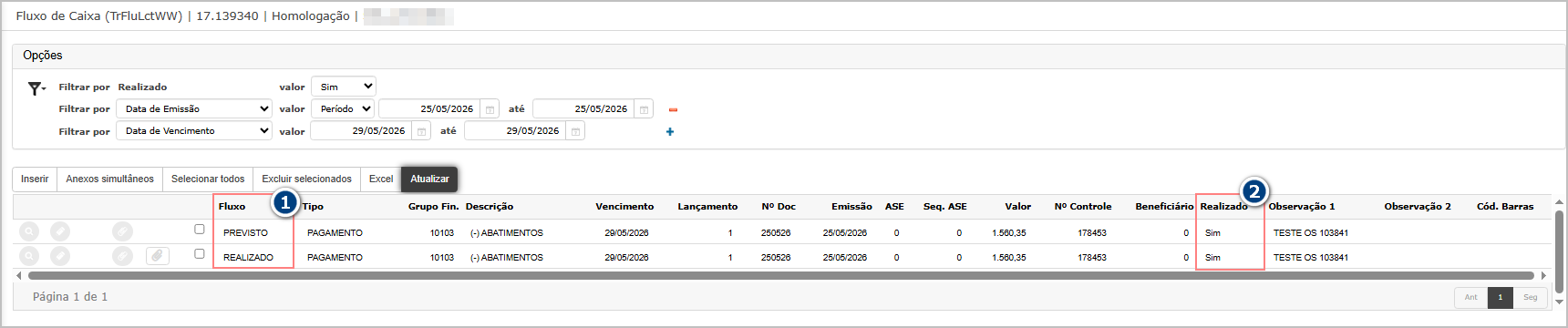
Task: Click the Página 1 de 1 text
Action: pyautogui.click(x=70, y=297)
